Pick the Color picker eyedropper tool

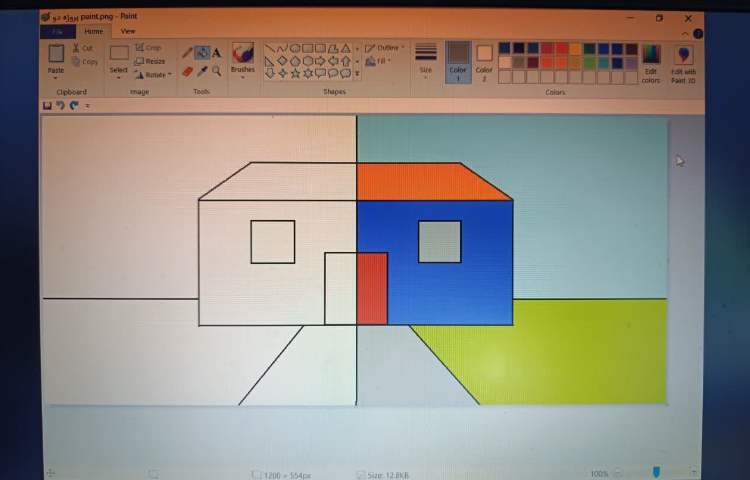(x=202, y=71)
